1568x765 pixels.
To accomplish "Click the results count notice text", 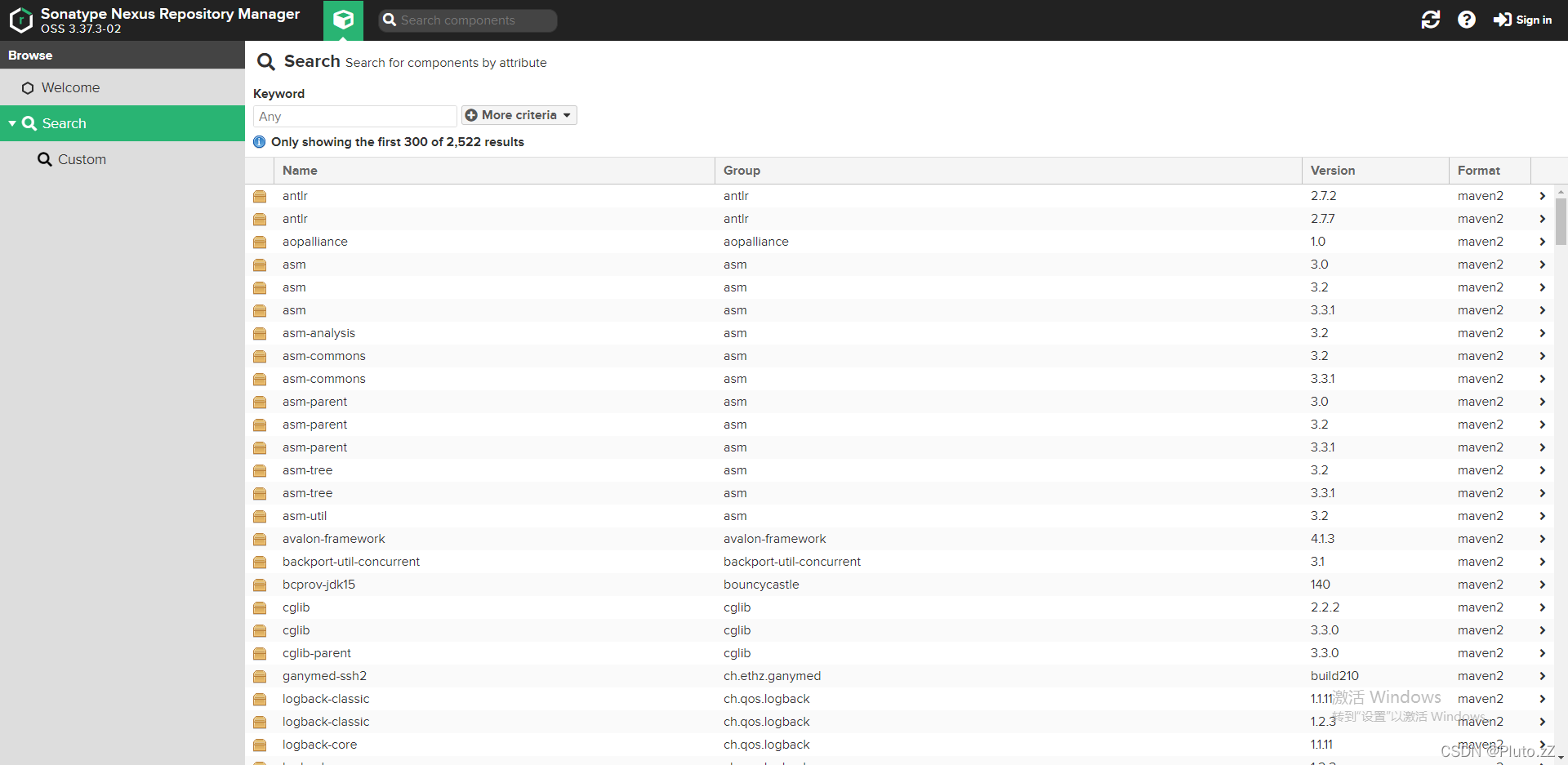I will pyautogui.click(x=398, y=142).
